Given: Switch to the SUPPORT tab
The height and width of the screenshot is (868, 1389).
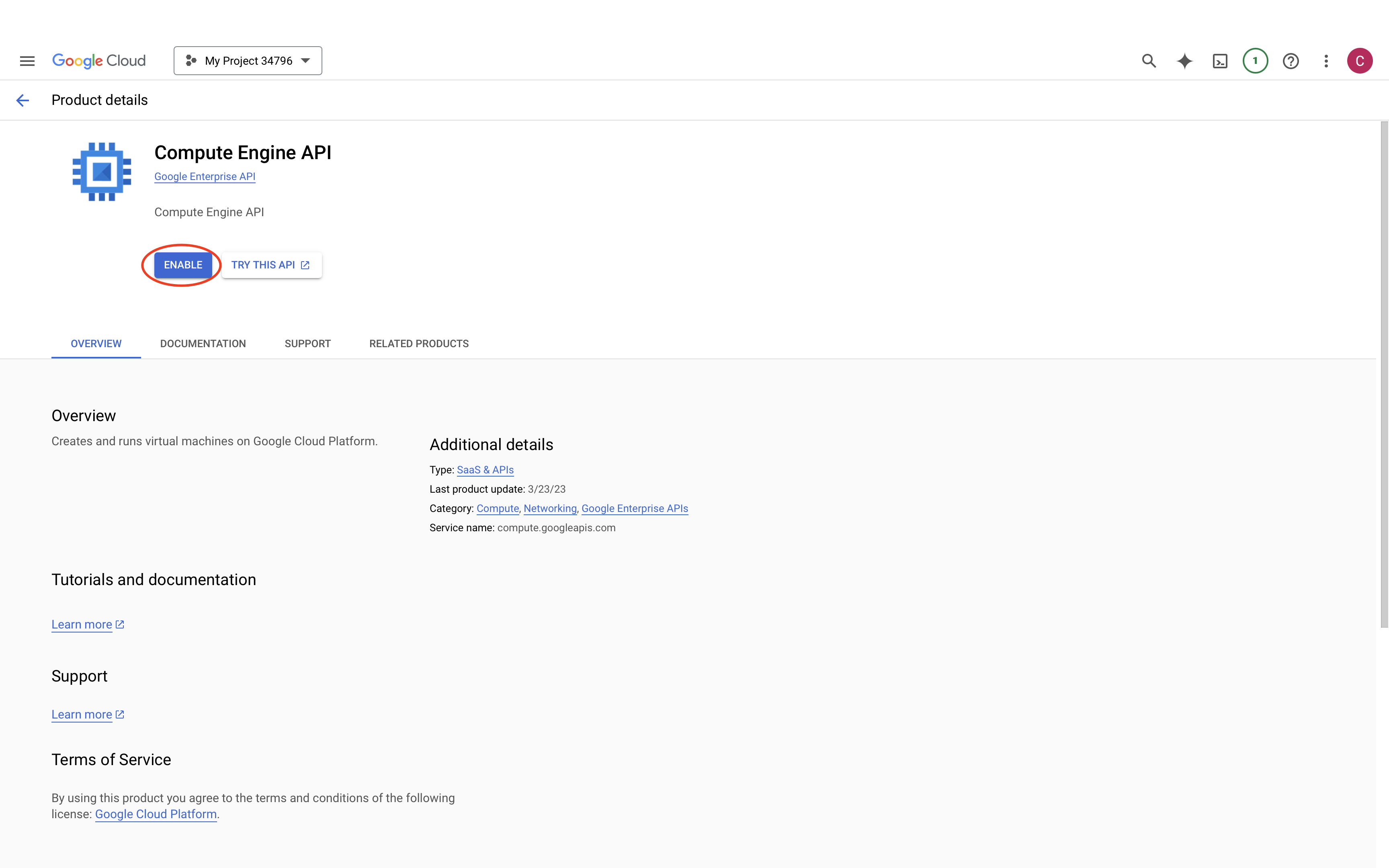Looking at the screenshot, I should point(307,343).
